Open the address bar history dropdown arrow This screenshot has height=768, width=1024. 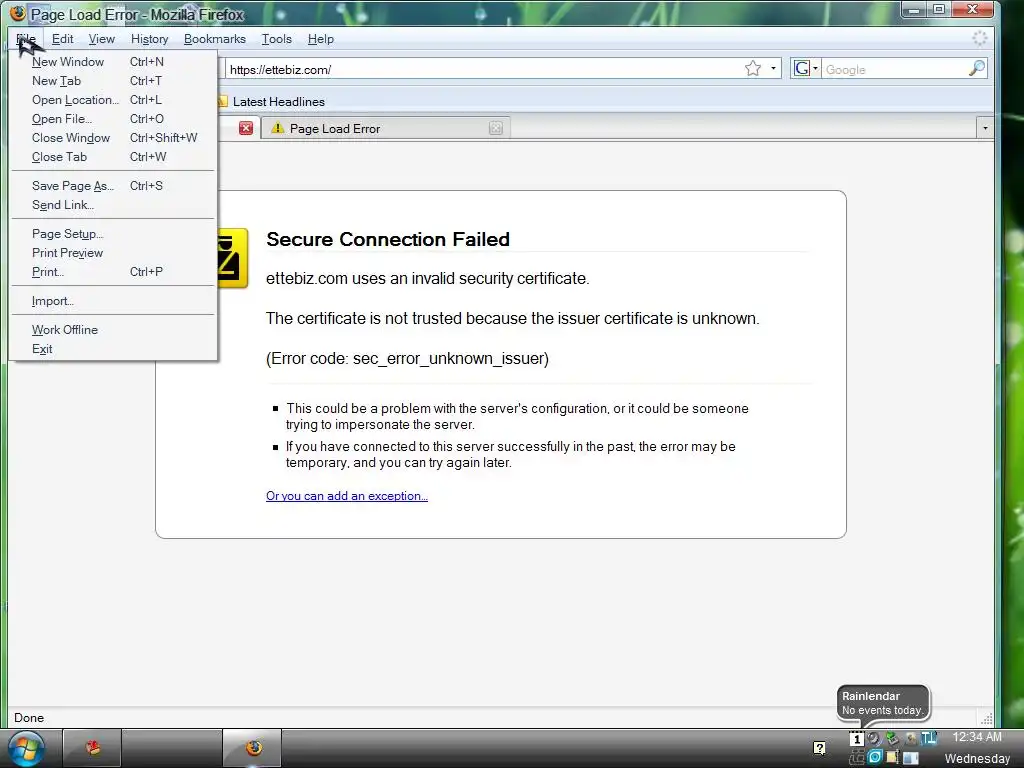(773, 68)
